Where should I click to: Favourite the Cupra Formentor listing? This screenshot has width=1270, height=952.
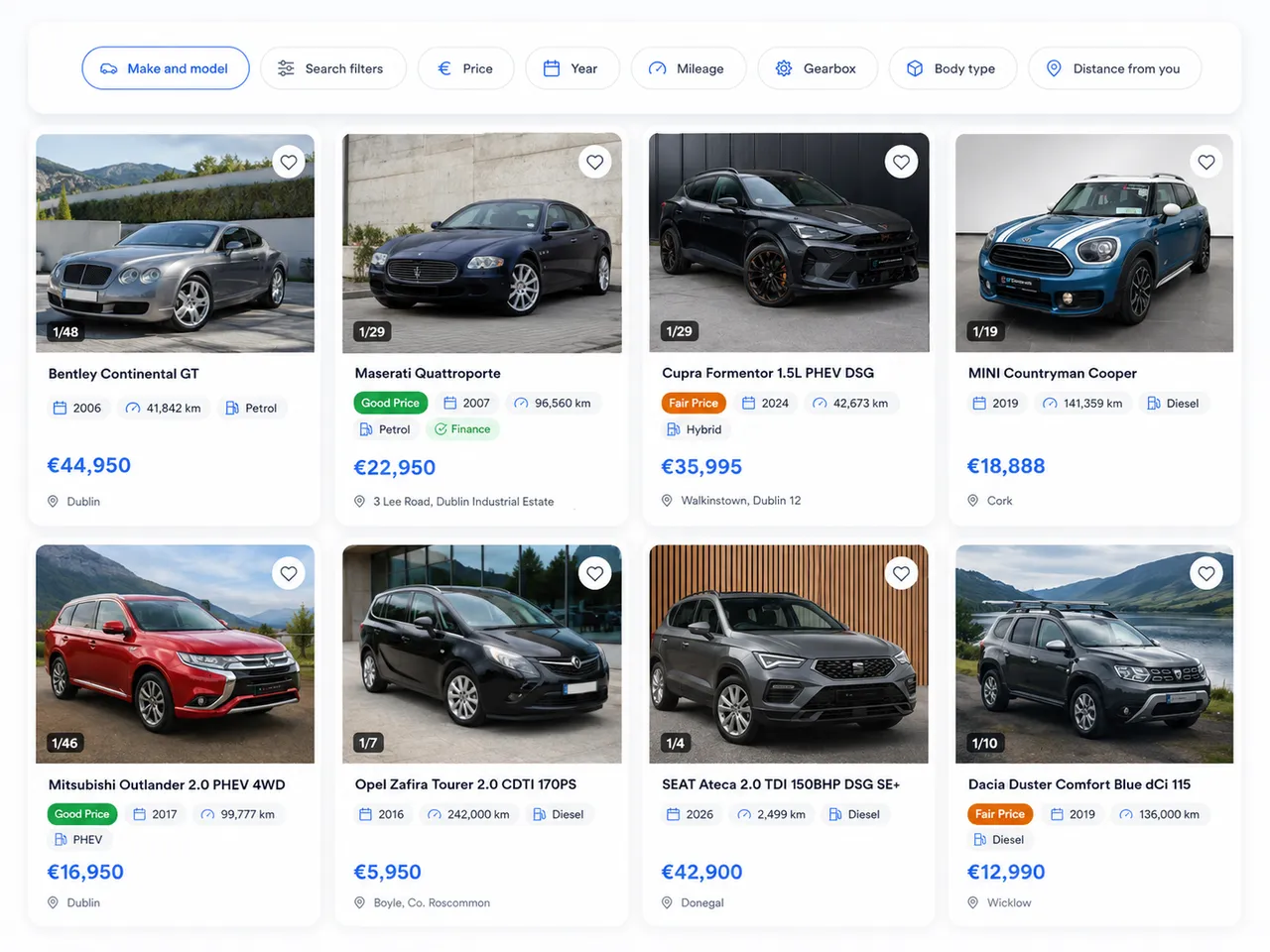[x=901, y=162]
